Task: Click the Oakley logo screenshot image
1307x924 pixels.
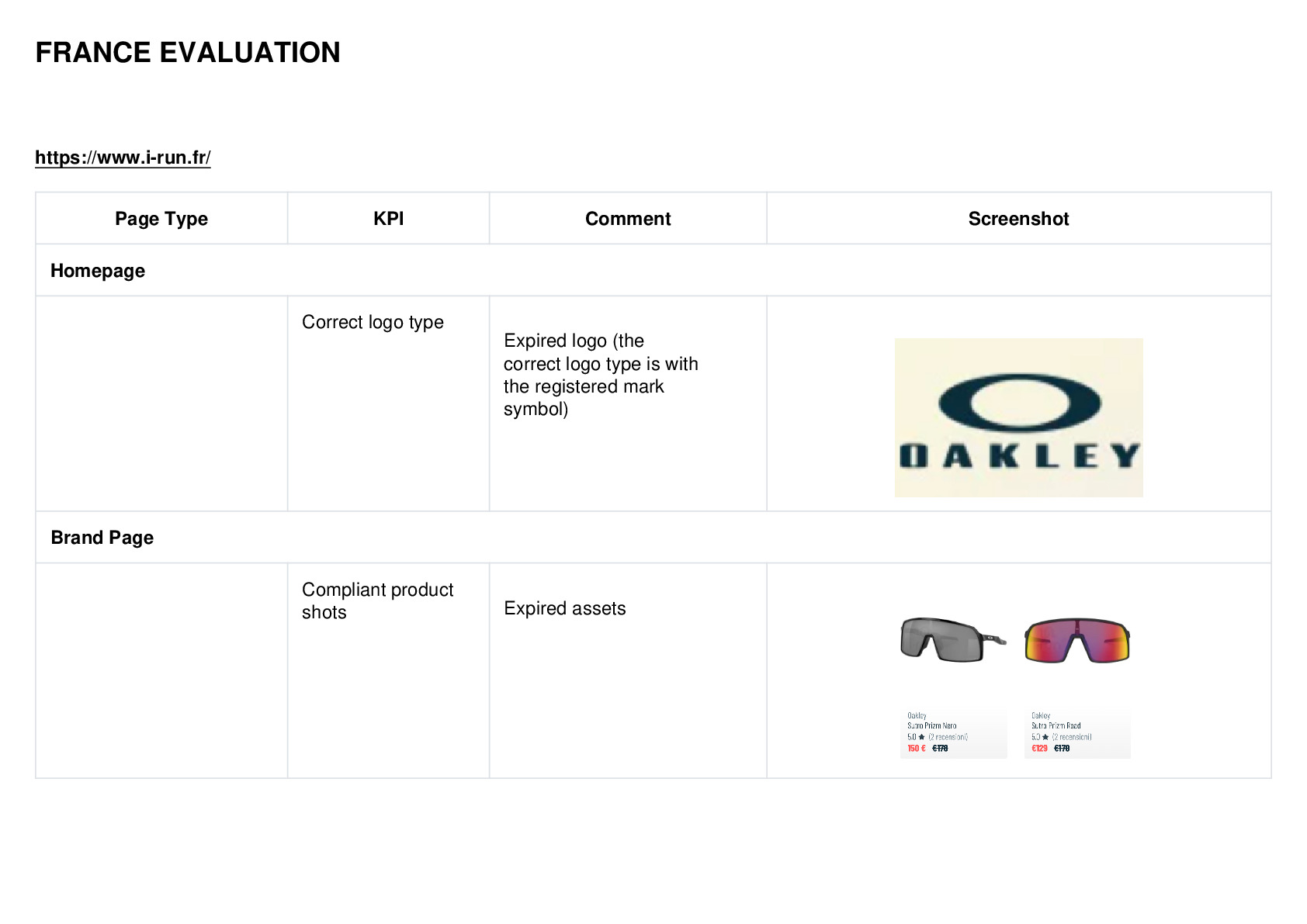Action: 1018,417
